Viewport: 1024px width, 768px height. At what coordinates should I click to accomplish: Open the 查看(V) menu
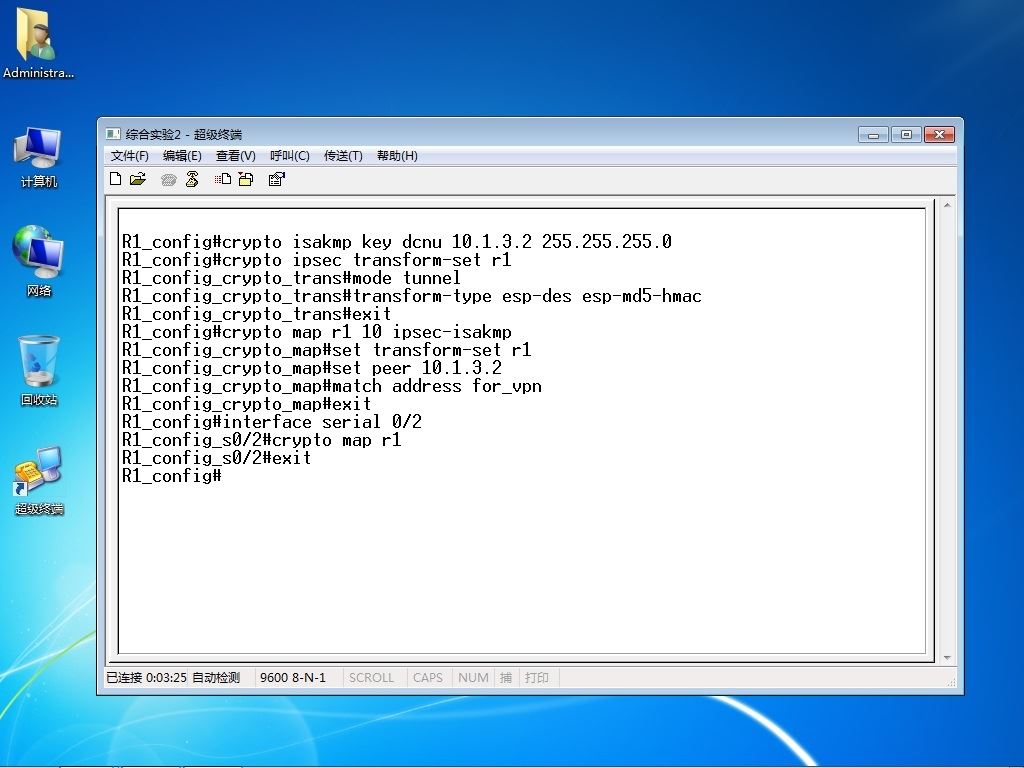pos(236,155)
